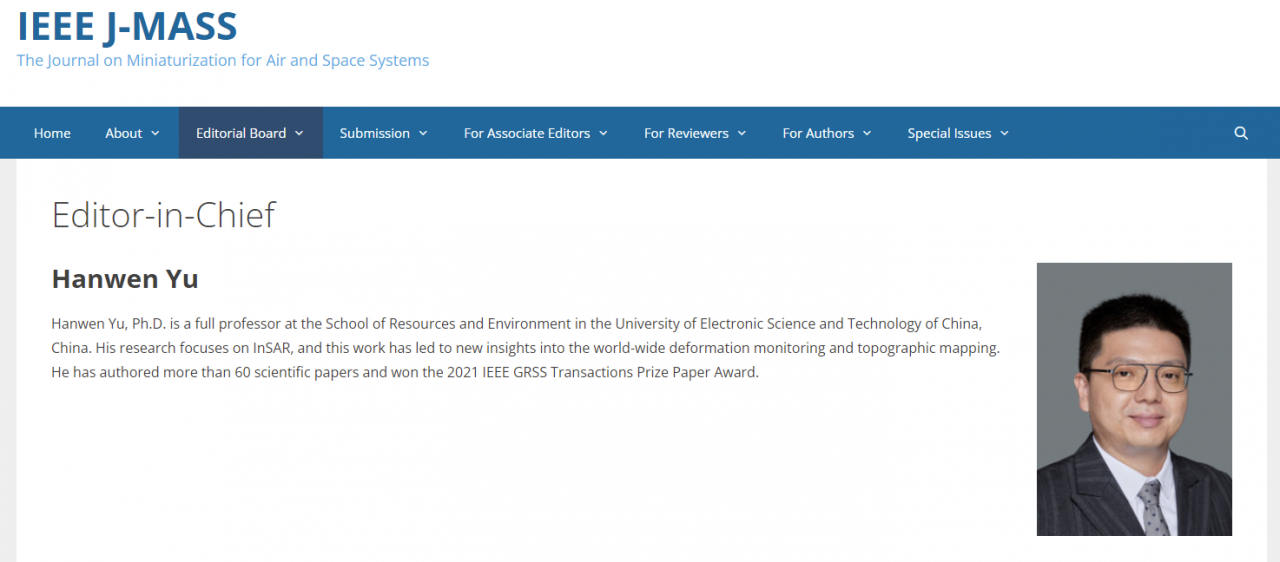Screen dimensions: 1280x562
Task: Select the For Authors menu item
Action: (818, 133)
